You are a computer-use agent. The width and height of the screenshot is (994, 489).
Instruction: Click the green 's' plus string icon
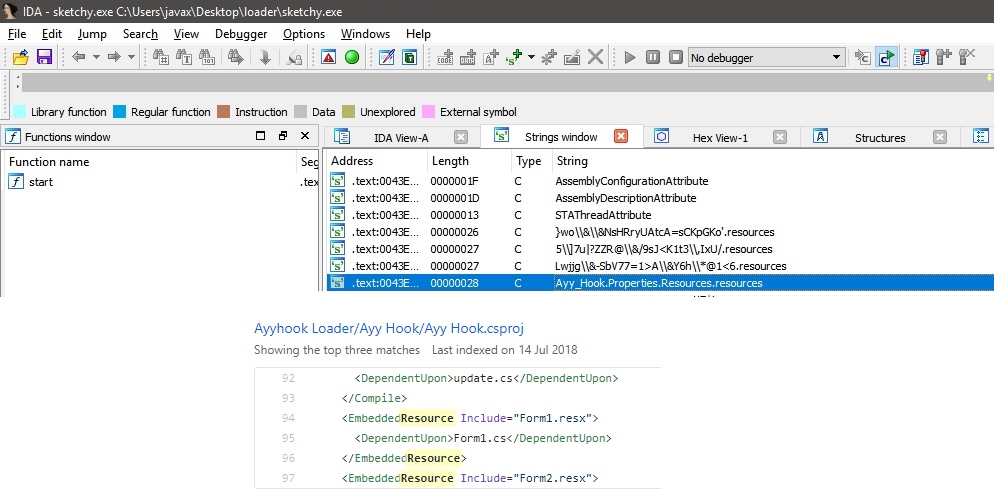pyautogui.click(x=513, y=58)
